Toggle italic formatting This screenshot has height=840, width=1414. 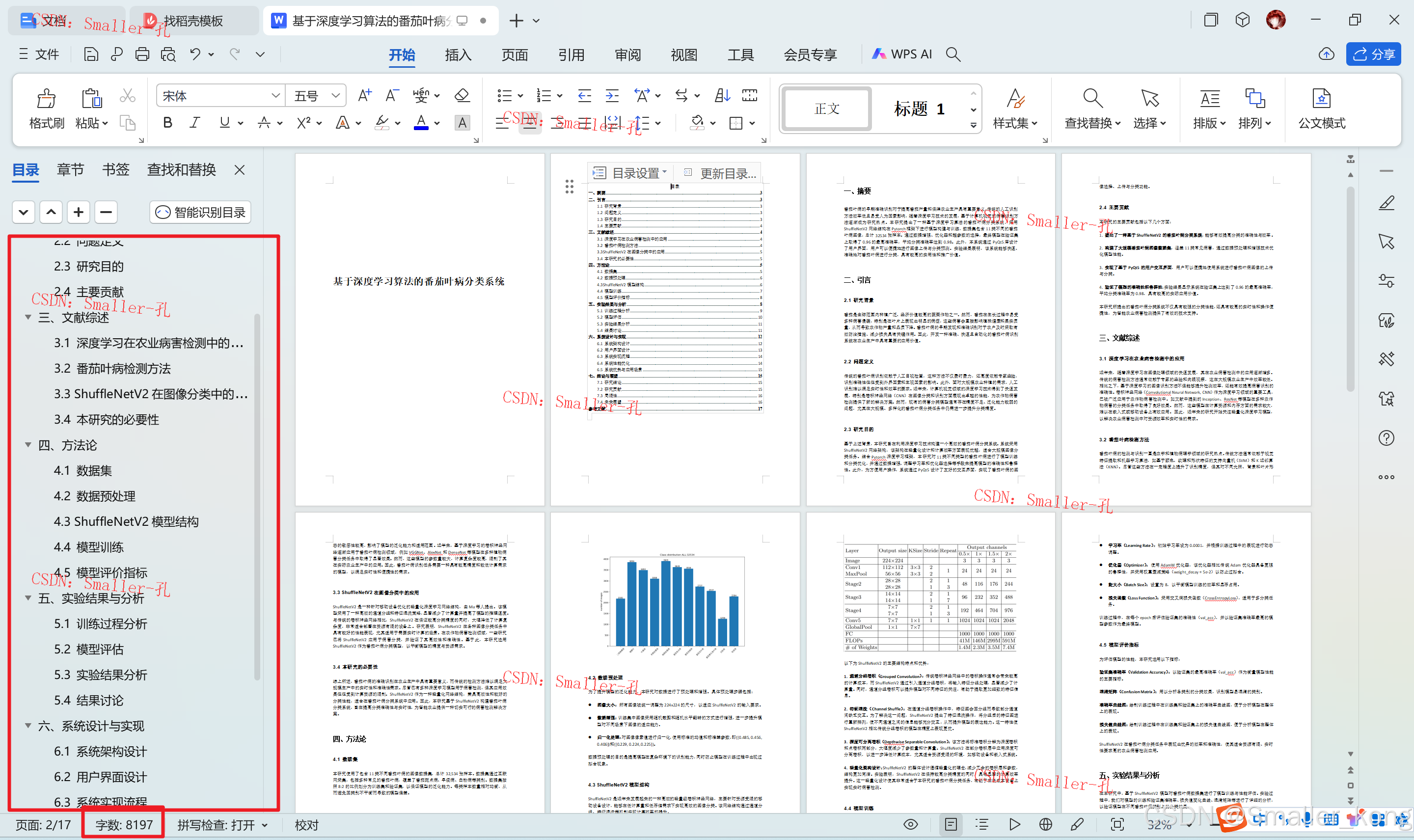click(x=195, y=123)
